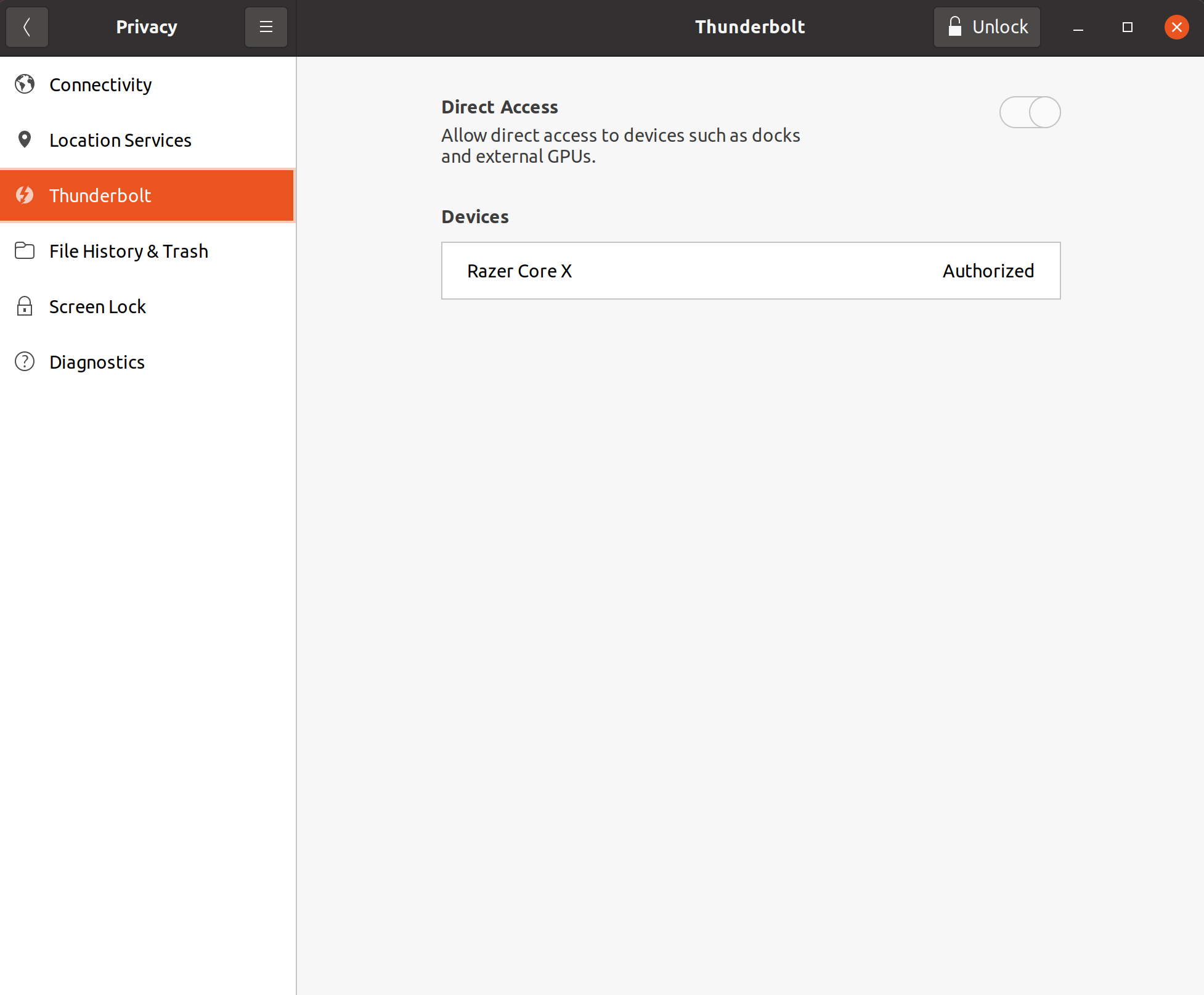Open Screen Lock settings
This screenshot has width=1204, height=995.
148,306
